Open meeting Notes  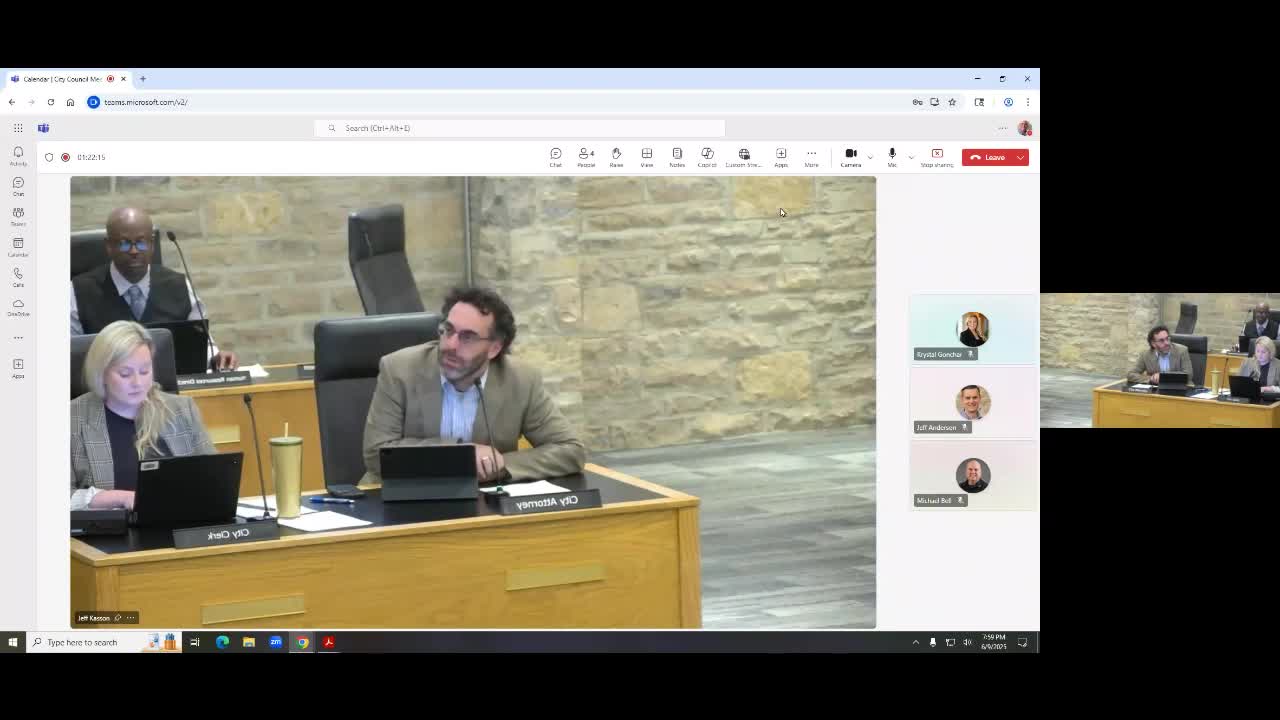(677, 156)
